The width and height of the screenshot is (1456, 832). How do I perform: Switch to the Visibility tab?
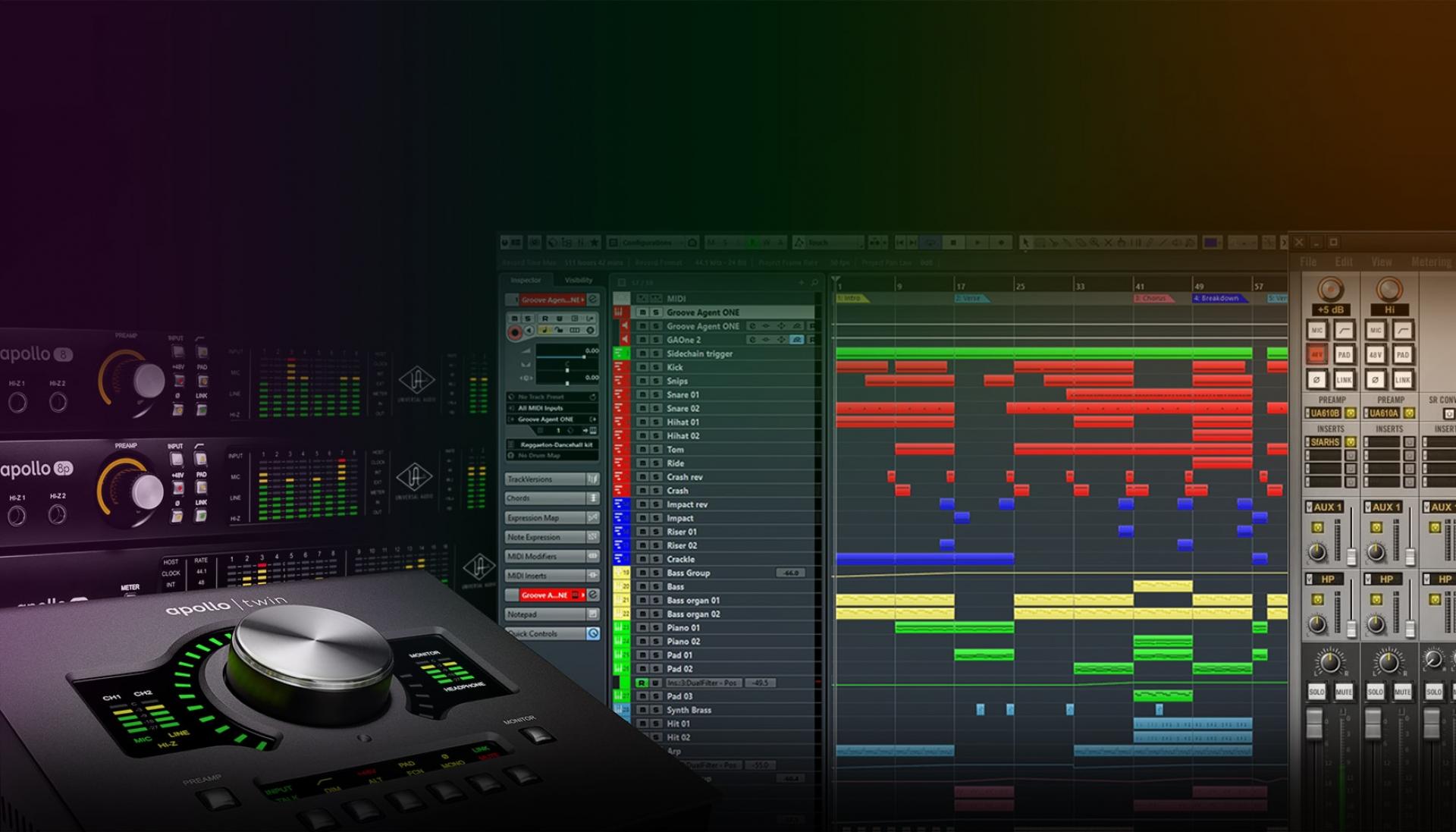click(x=579, y=280)
